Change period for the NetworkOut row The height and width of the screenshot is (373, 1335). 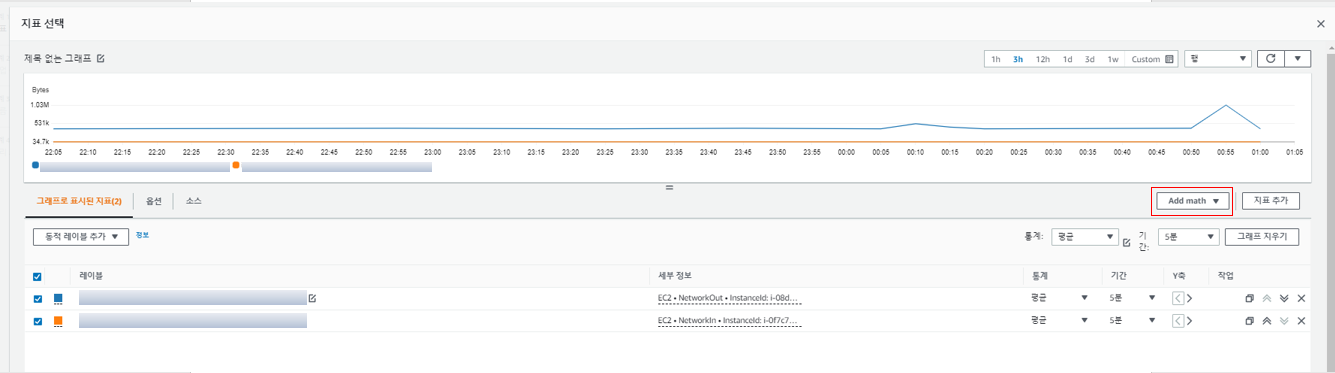tap(1133, 298)
